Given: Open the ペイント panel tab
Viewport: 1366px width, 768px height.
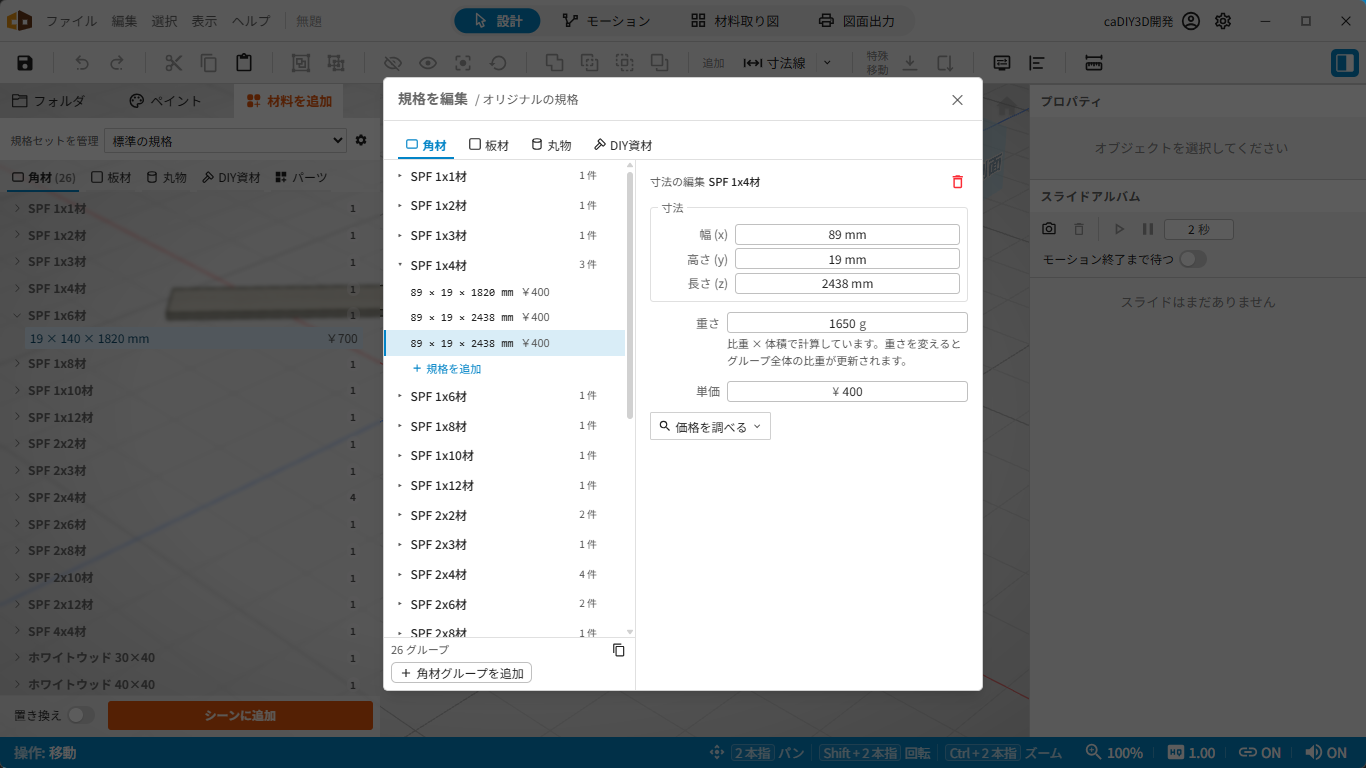Looking at the screenshot, I should [x=166, y=101].
